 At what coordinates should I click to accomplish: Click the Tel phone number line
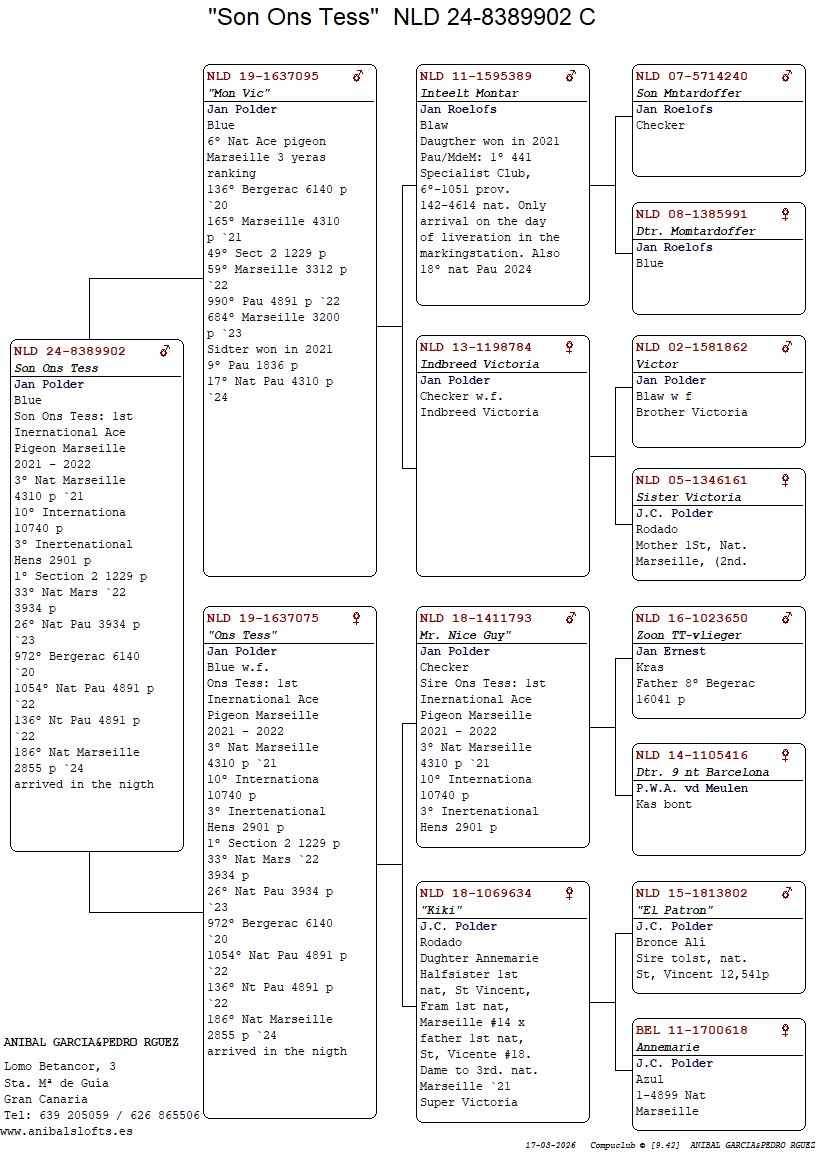click(x=102, y=1115)
